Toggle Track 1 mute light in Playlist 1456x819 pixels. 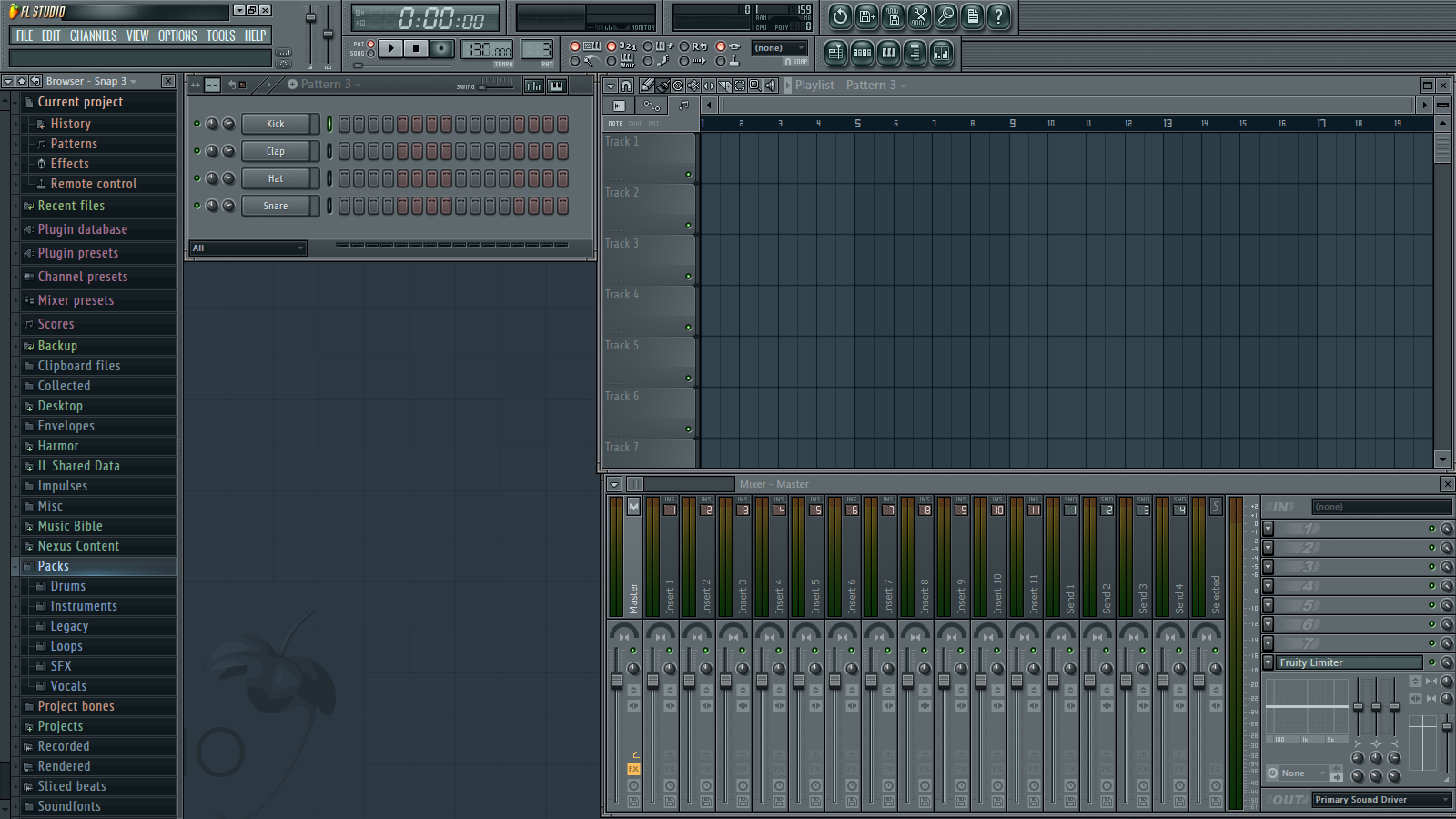coord(688,175)
